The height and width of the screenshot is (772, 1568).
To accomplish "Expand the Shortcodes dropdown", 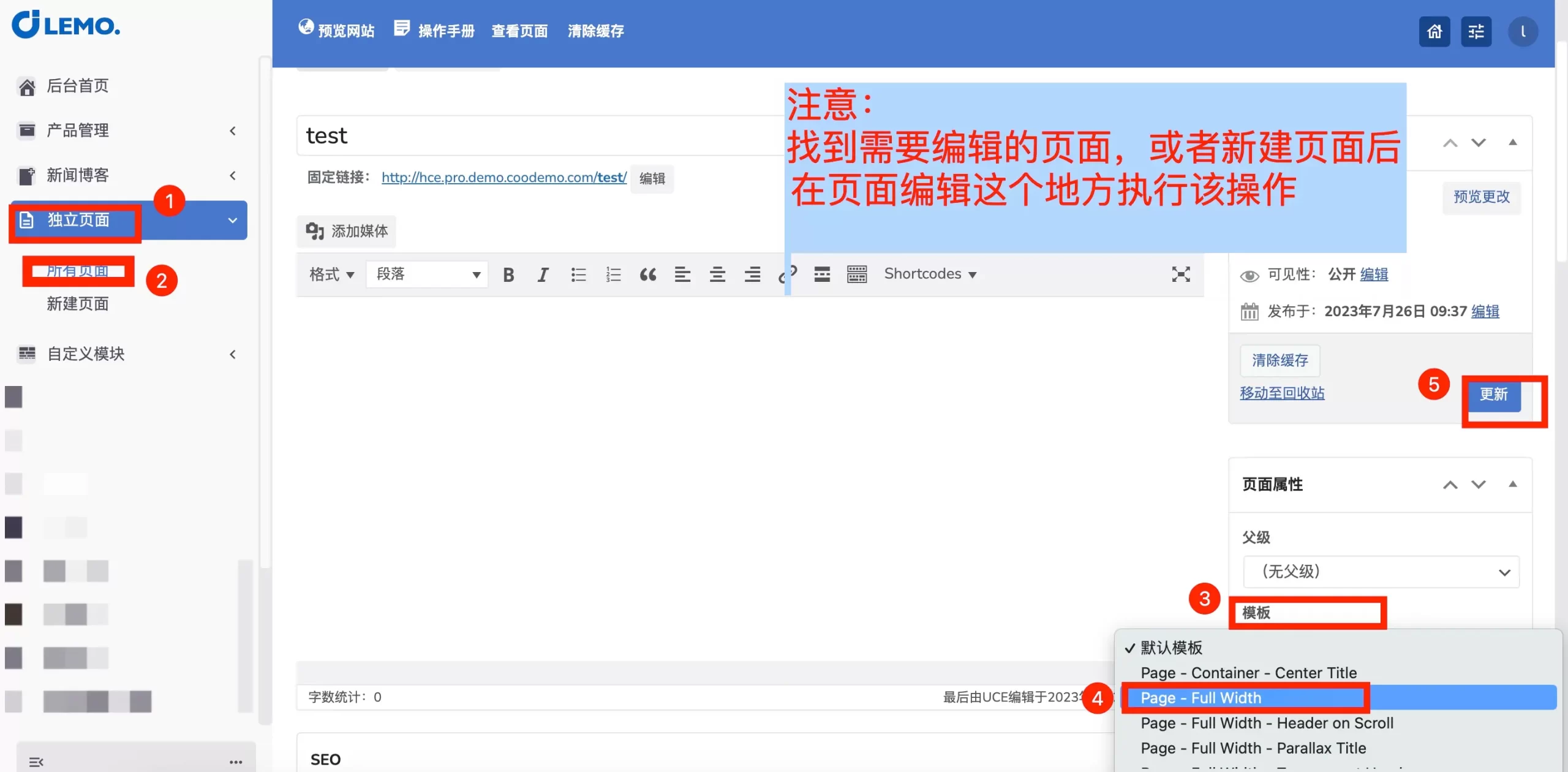I will click(x=930, y=274).
